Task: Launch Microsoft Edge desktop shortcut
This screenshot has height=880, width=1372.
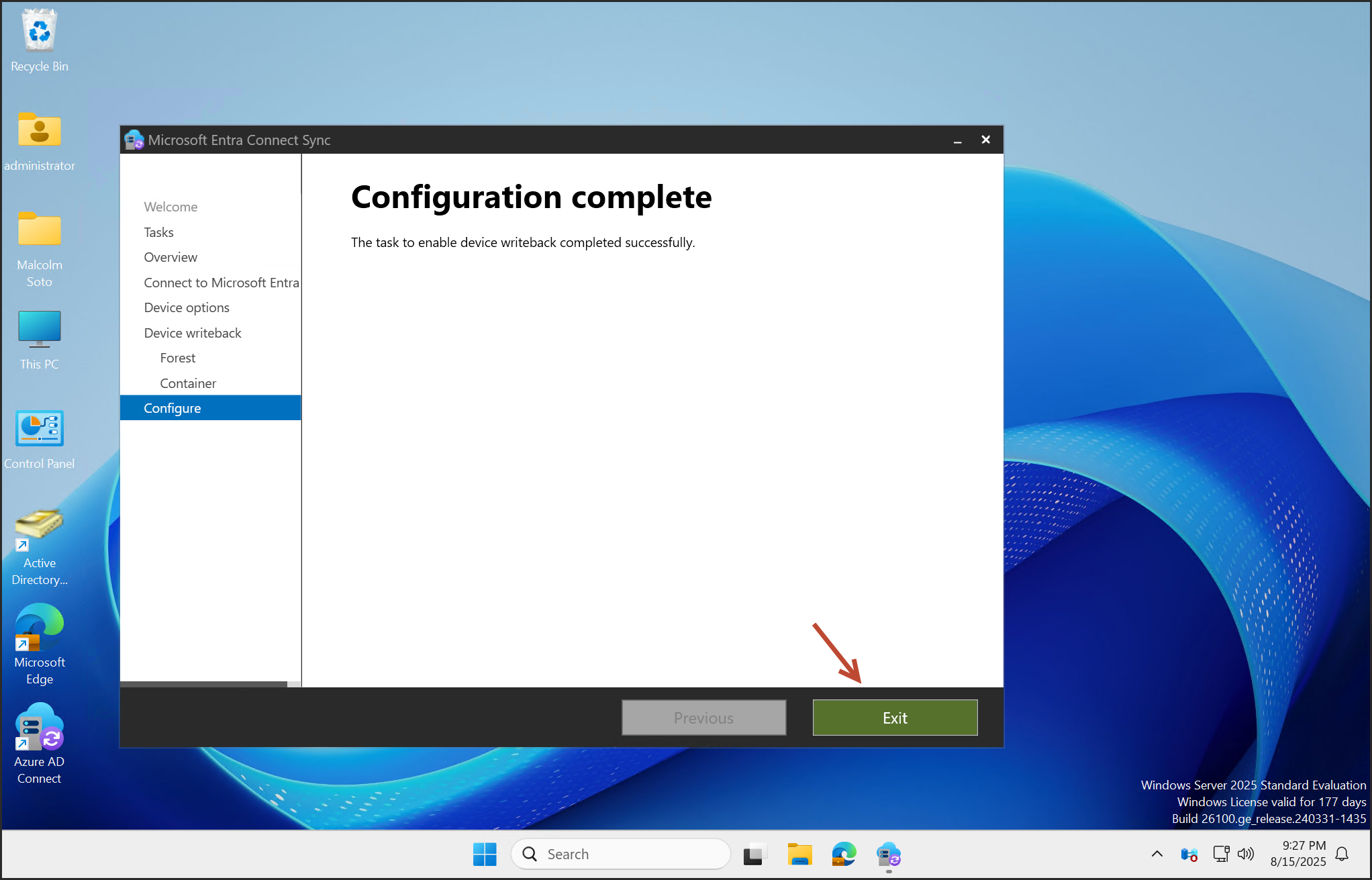Action: pyautogui.click(x=39, y=627)
